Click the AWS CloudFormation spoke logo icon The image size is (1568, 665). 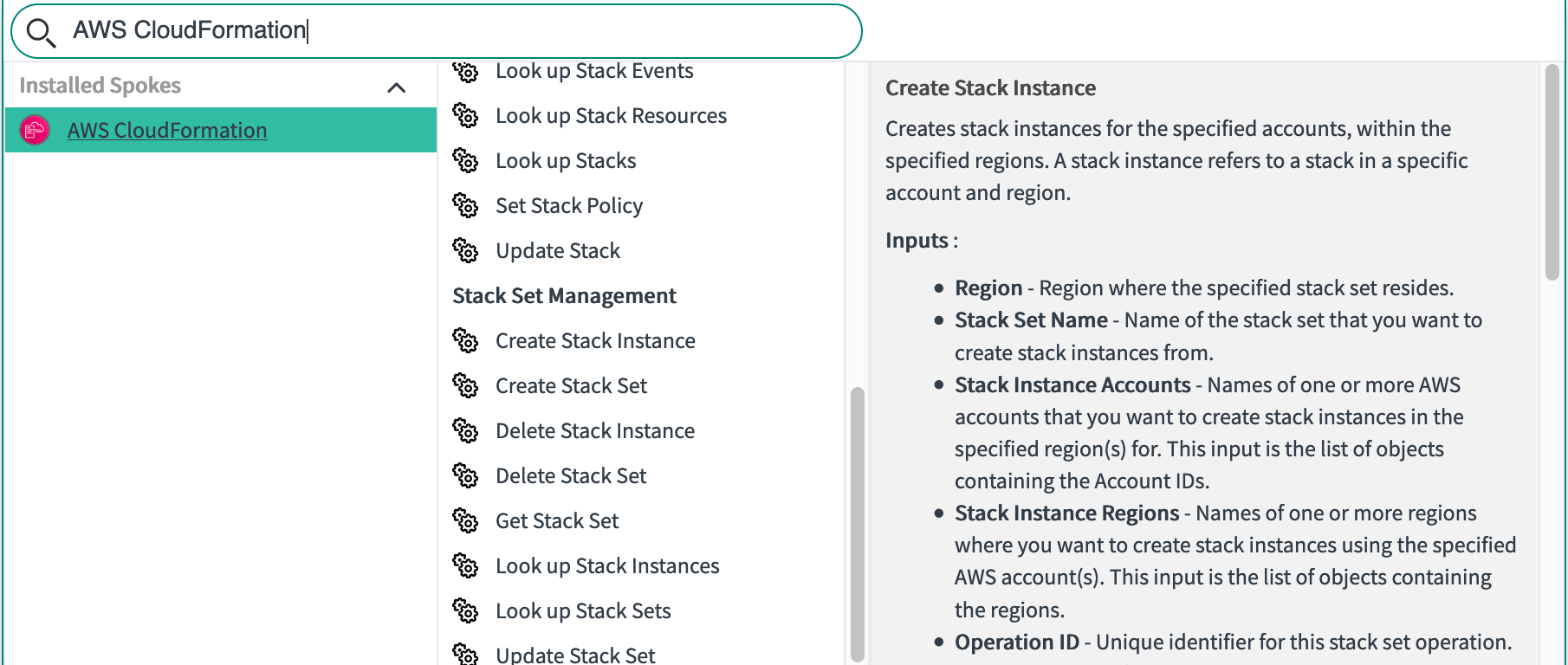[x=35, y=130]
